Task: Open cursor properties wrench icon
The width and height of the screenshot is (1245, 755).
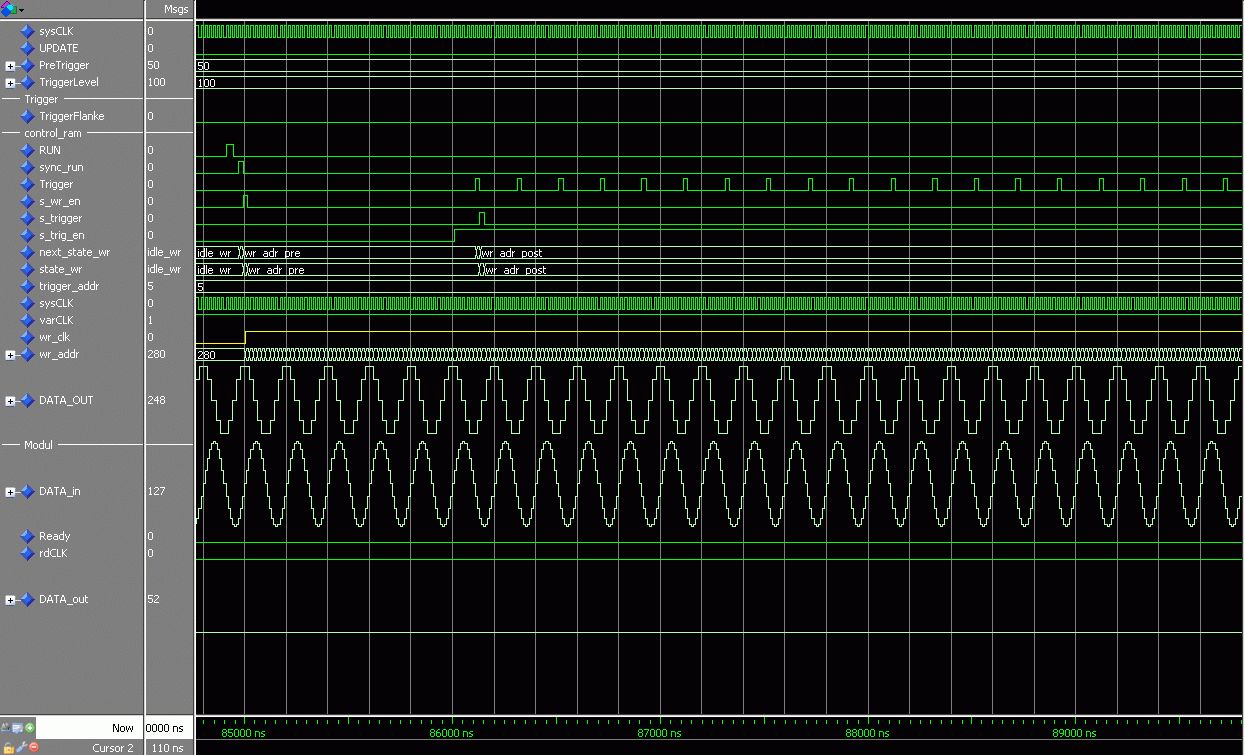Action: pyautogui.click(x=21, y=747)
